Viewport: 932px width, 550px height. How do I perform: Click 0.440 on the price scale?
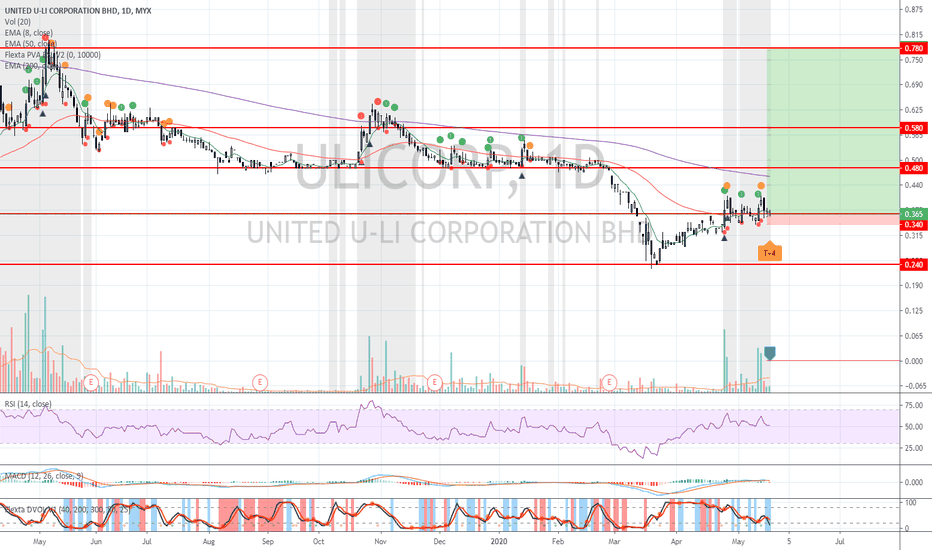(x=914, y=186)
